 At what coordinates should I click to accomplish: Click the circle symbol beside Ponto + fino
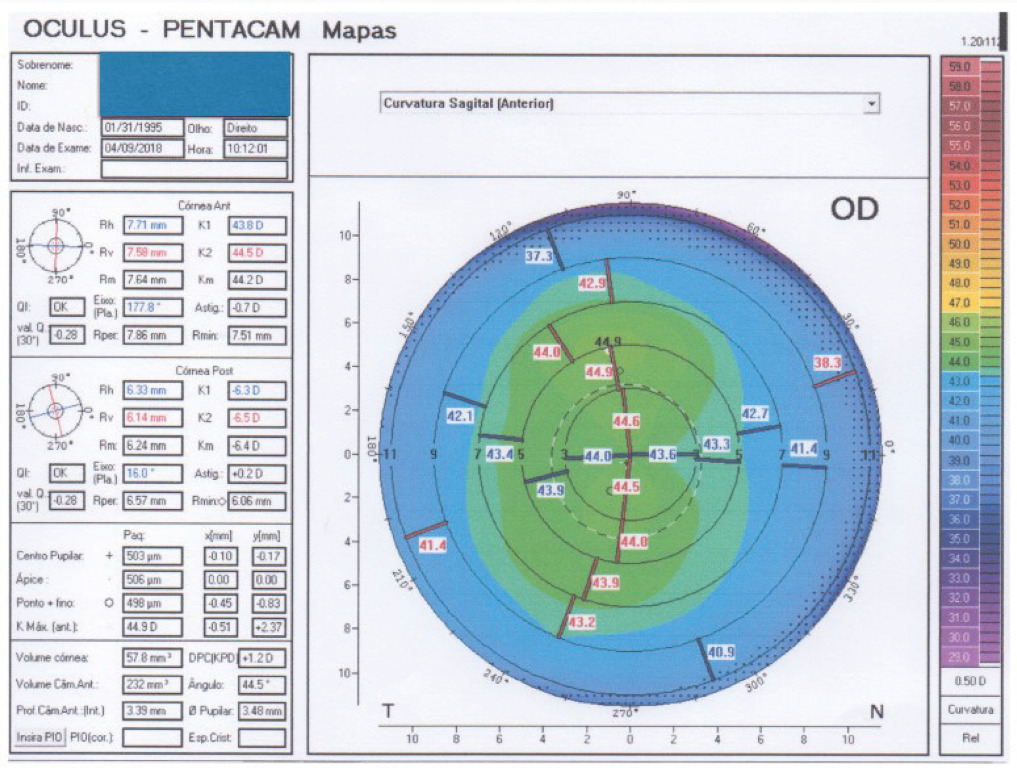(x=108, y=603)
